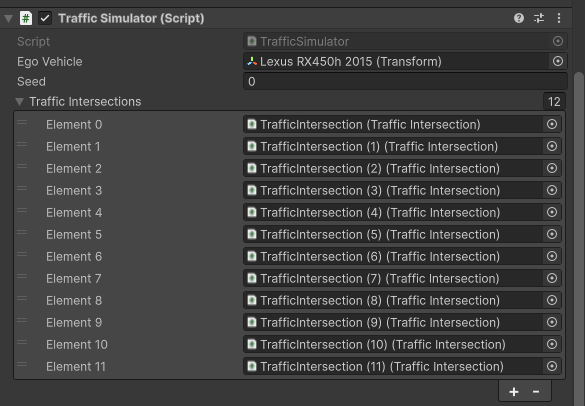Collapse the Traffic Intersections list
The width and height of the screenshot is (585, 406).
pos(19,102)
